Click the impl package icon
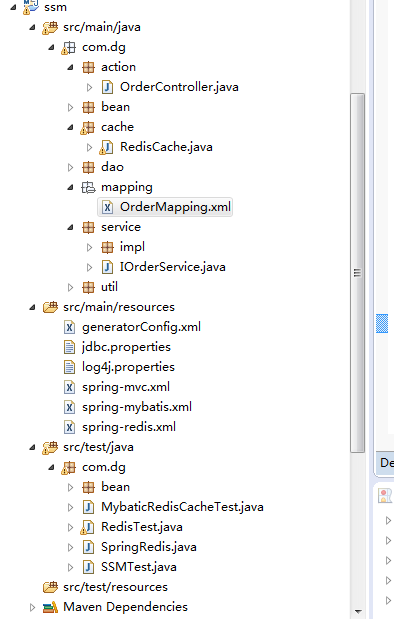This screenshot has width=394, height=619. [x=107, y=248]
